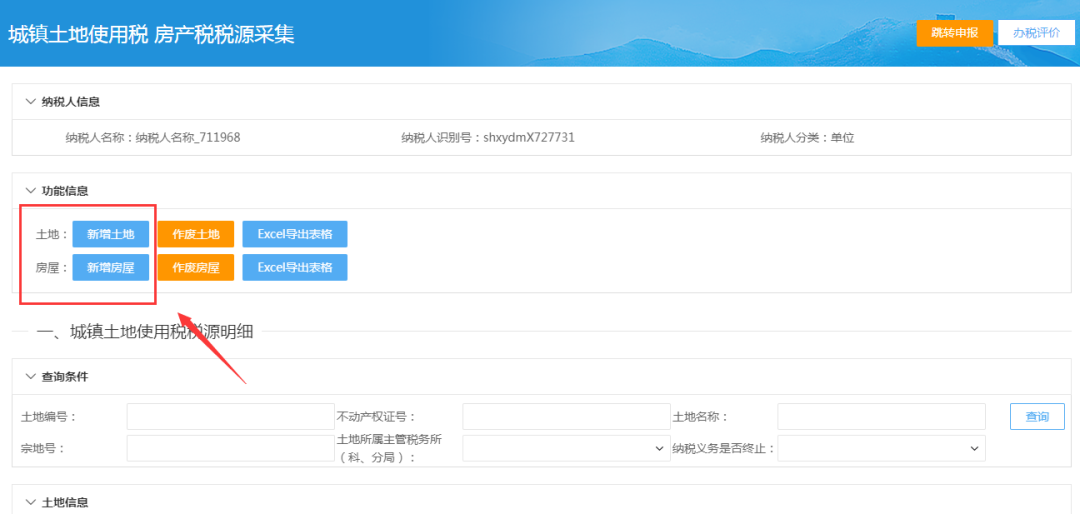Click the 一、城镇土地使用税税源明细 heading
This screenshot has height=514, width=1080.
pos(145,332)
